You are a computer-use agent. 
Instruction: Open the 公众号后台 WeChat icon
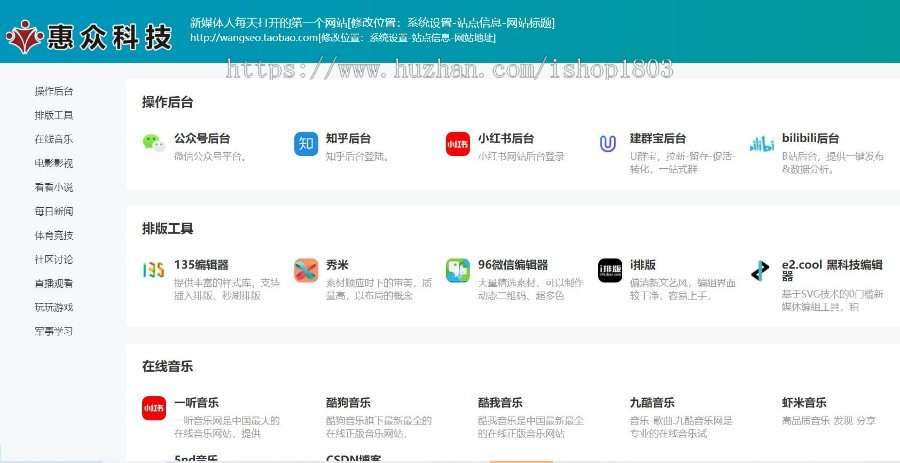pyautogui.click(x=154, y=142)
